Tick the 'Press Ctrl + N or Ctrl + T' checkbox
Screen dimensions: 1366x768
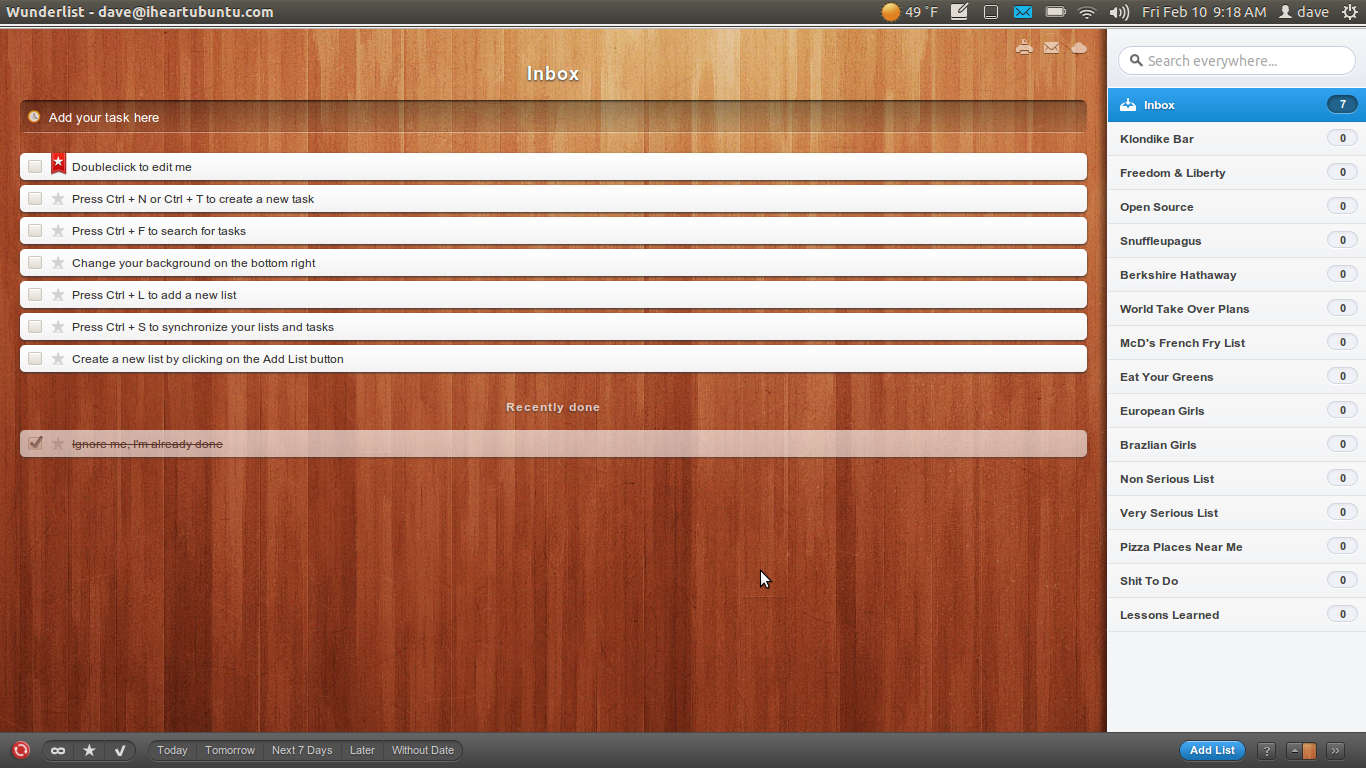(35, 198)
